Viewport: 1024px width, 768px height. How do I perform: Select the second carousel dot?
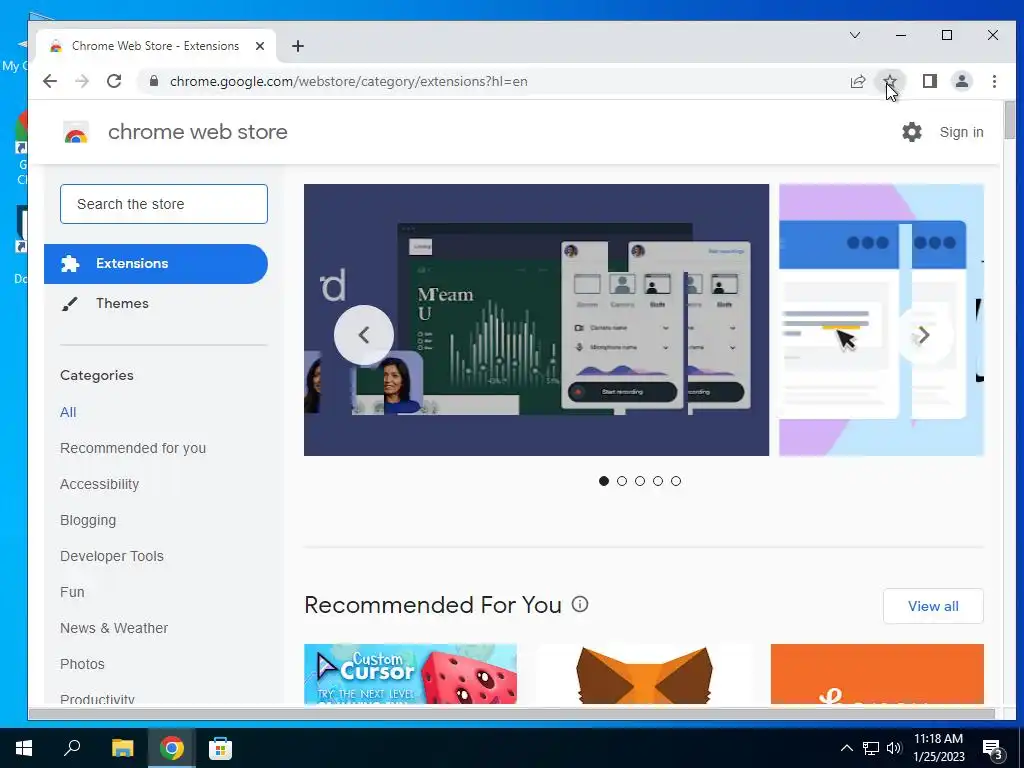coord(622,481)
